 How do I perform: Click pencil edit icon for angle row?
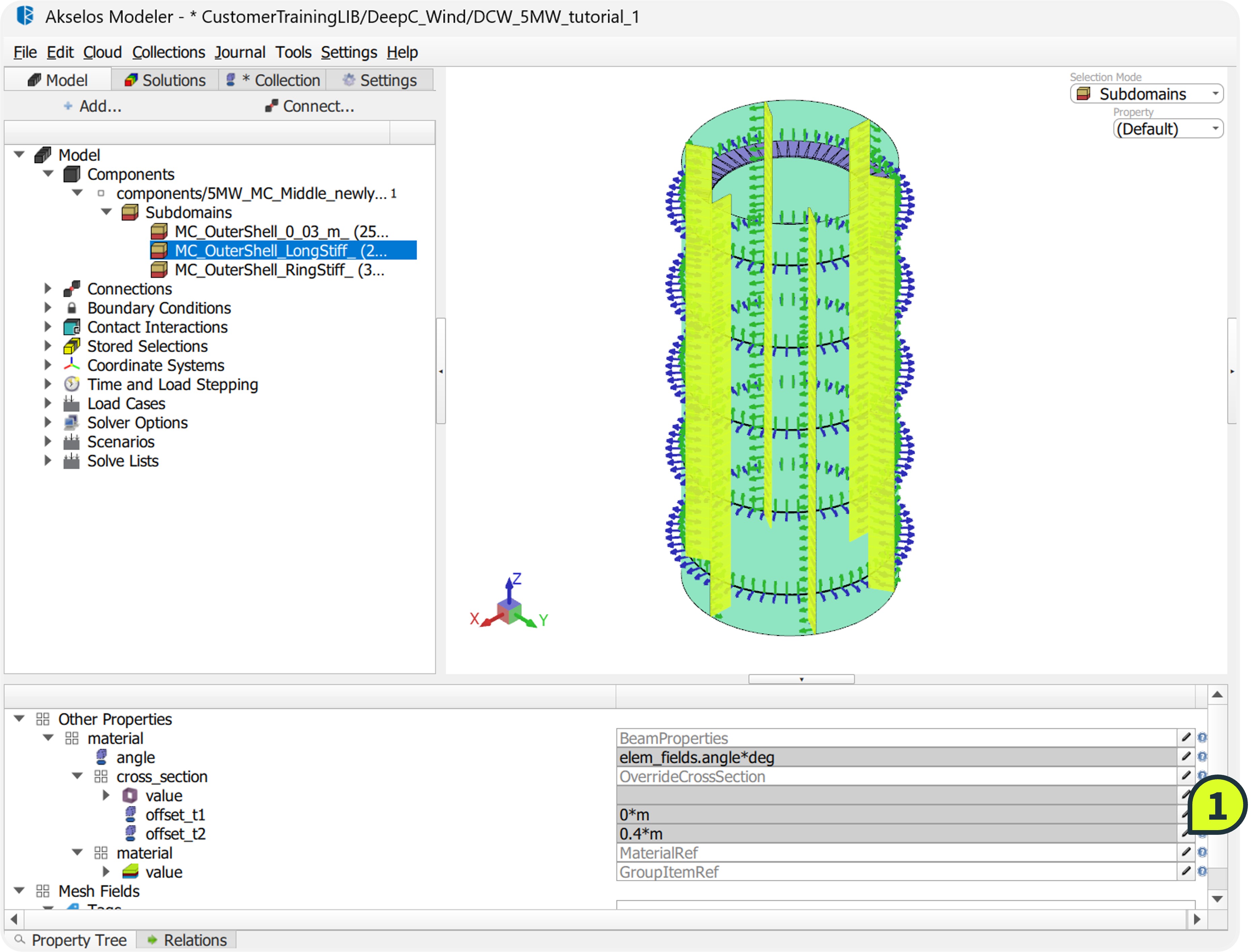click(1186, 756)
